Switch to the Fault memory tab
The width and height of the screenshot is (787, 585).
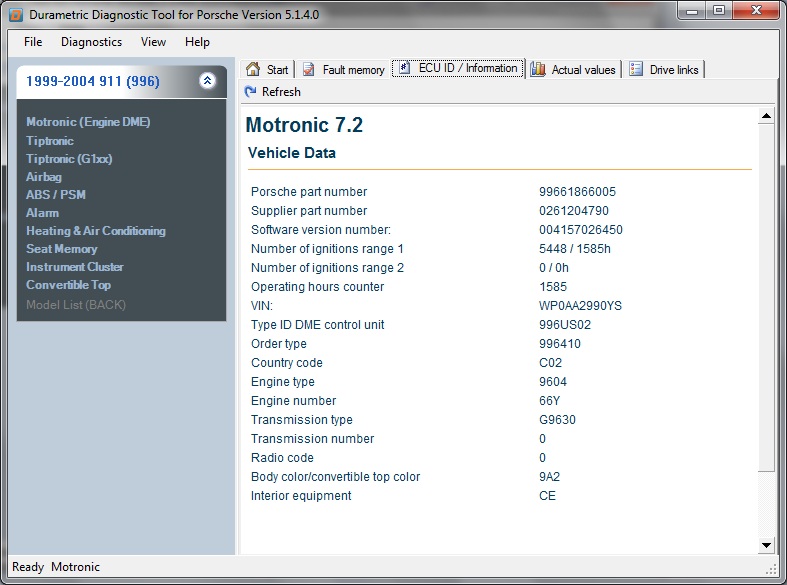[x=344, y=69]
